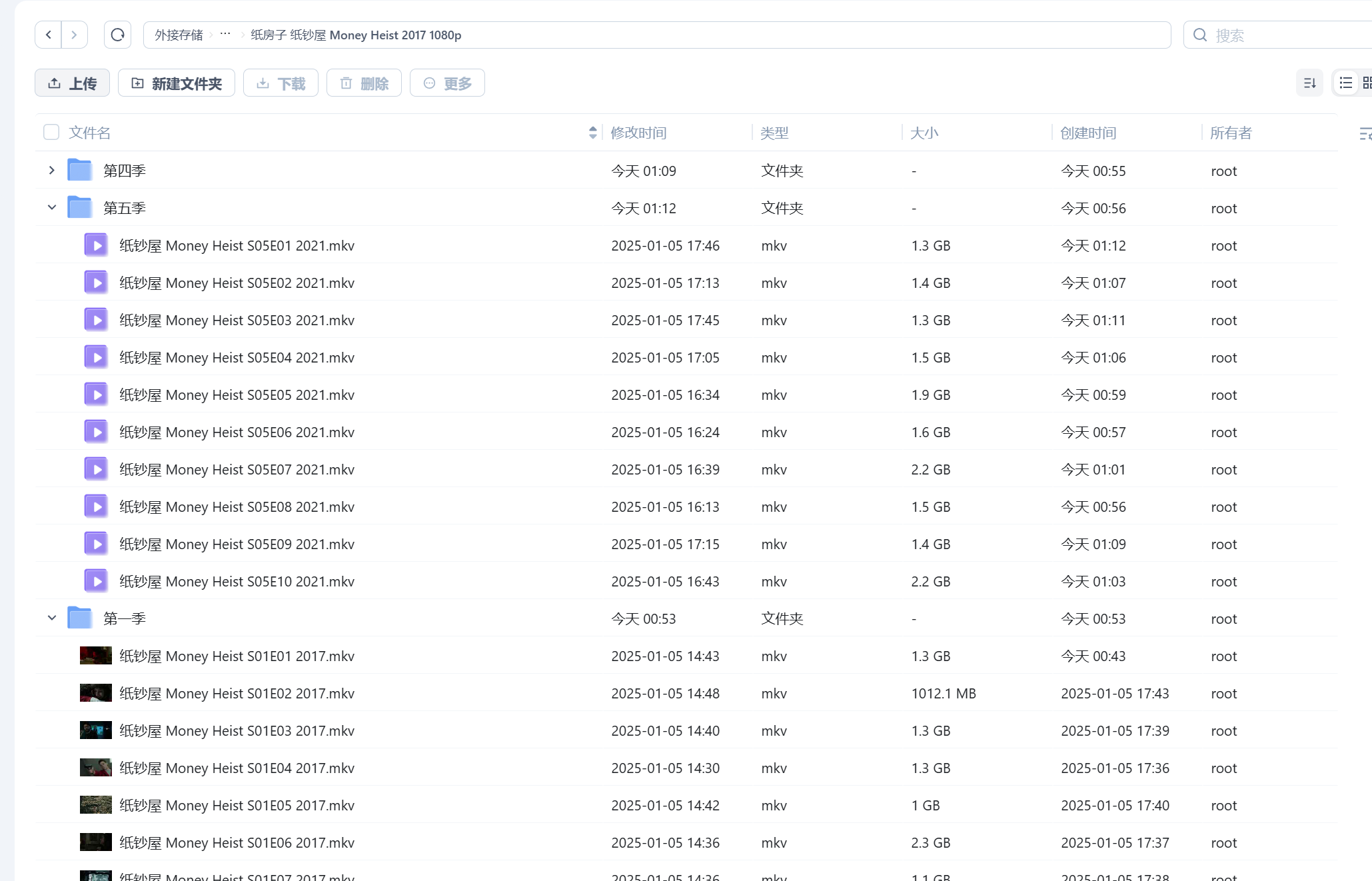Sort by 大小 column header

[924, 133]
